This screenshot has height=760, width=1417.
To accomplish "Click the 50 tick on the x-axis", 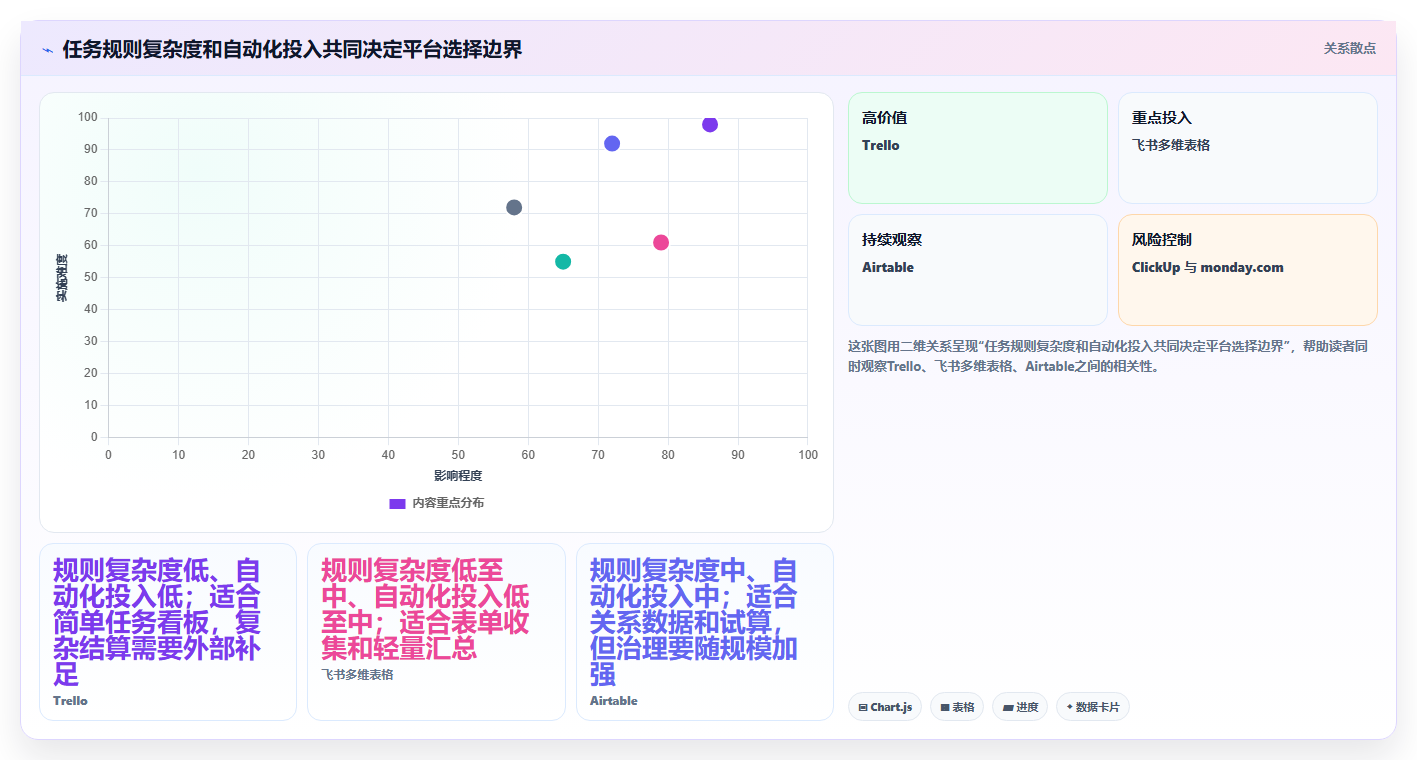I will (458, 455).
